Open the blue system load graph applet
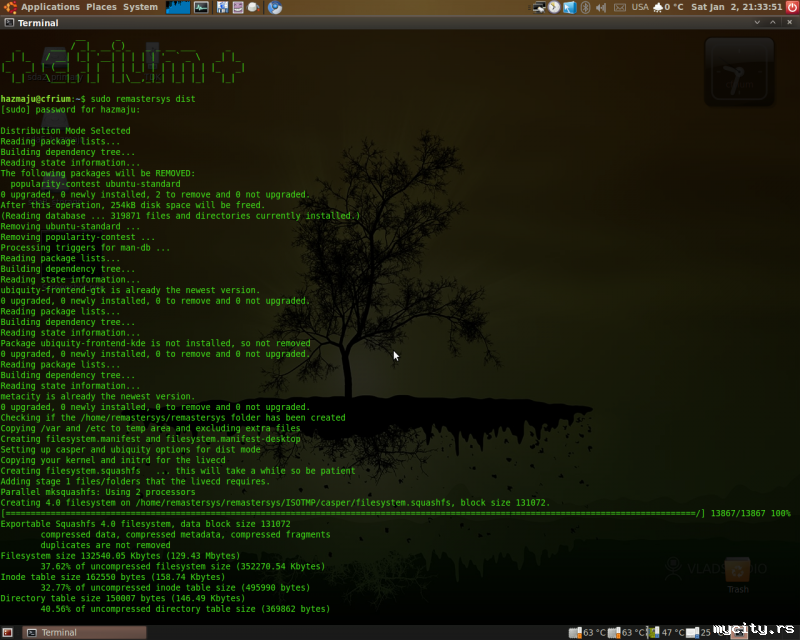Image resolution: width=800 pixels, height=640 pixels. pyautogui.click(x=178, y=7)
